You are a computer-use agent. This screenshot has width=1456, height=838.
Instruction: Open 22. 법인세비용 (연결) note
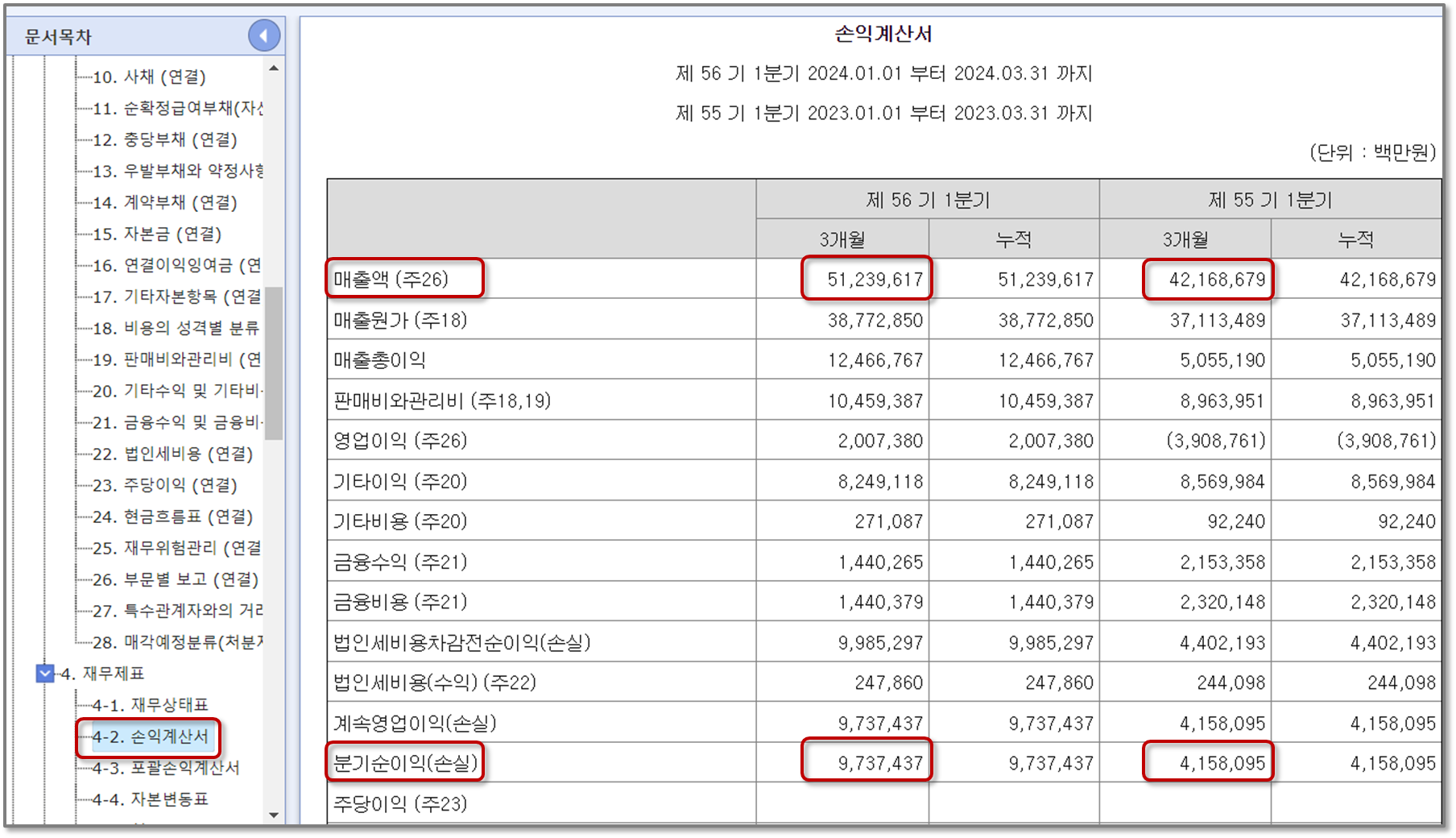pos(172,454)
